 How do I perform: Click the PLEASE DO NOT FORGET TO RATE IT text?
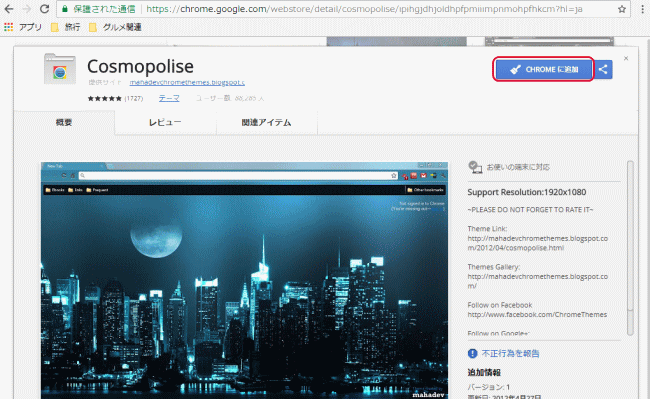530,210
